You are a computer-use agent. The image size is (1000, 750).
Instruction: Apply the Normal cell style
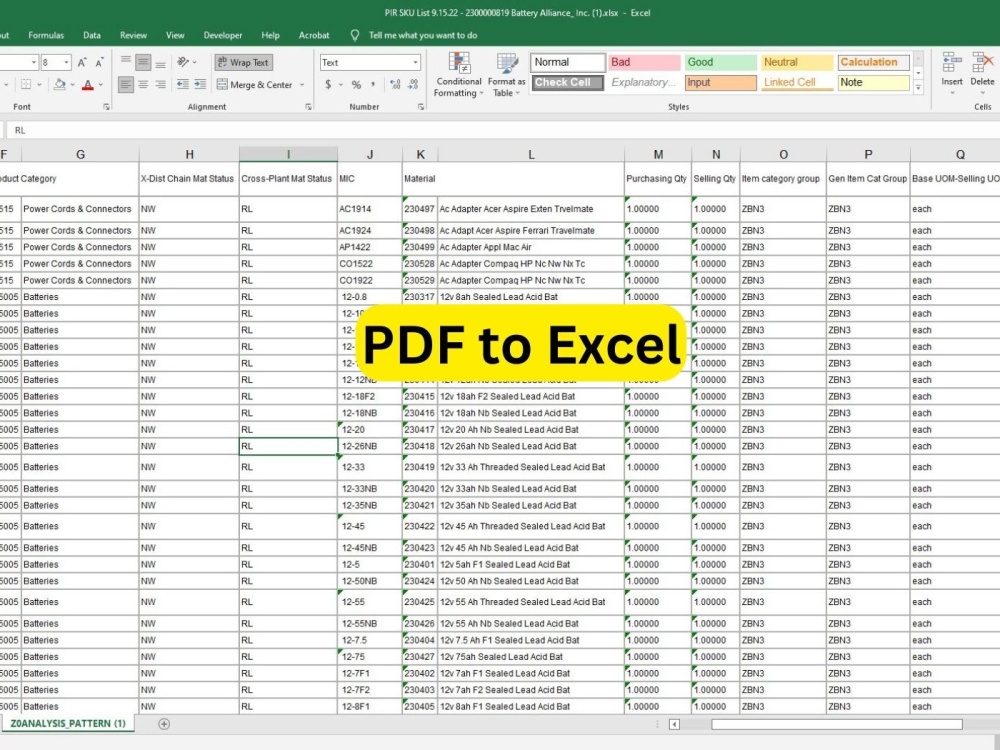(x=568, y=62)
